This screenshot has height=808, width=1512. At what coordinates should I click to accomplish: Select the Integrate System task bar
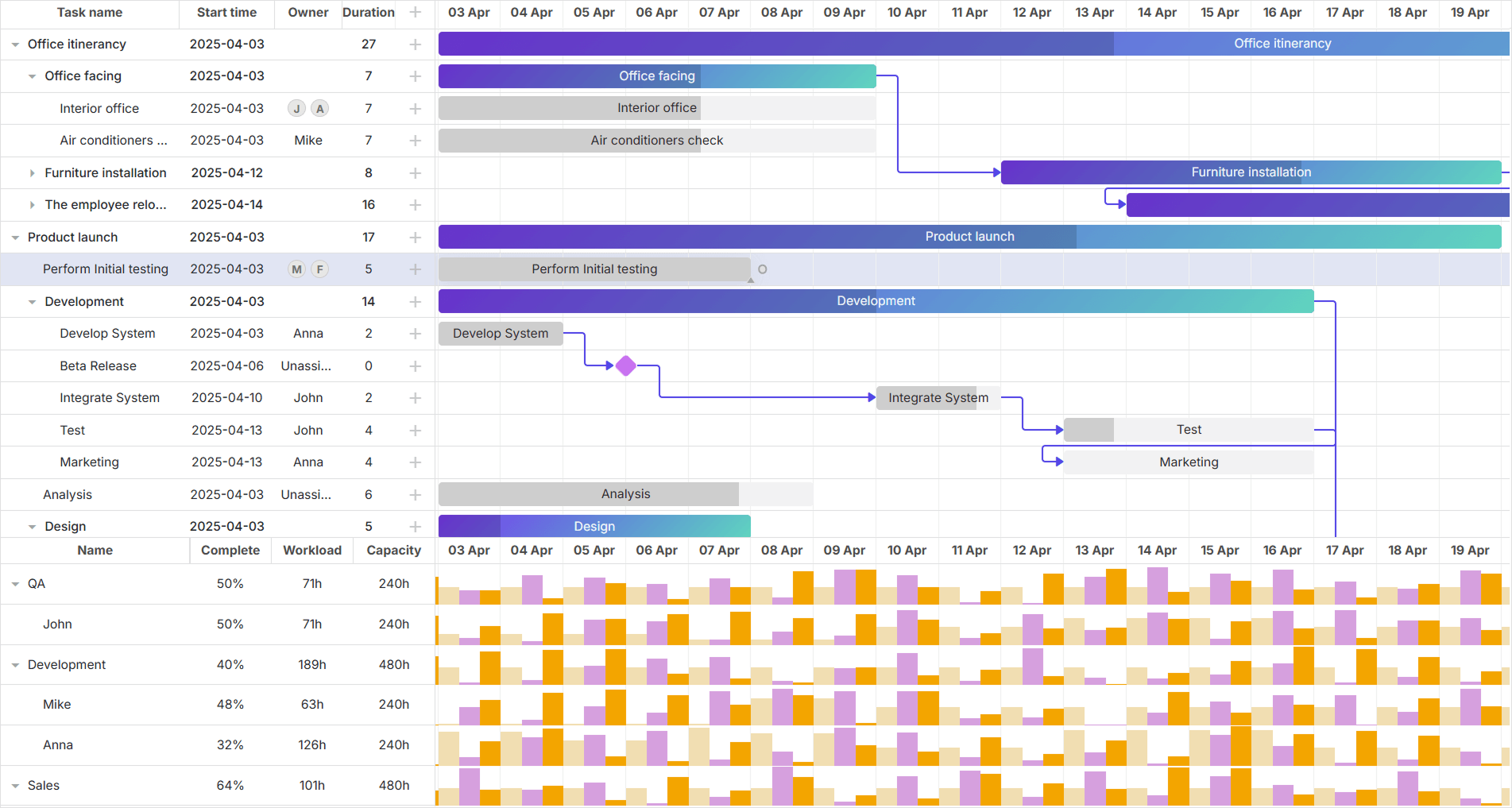click(938, 398)
